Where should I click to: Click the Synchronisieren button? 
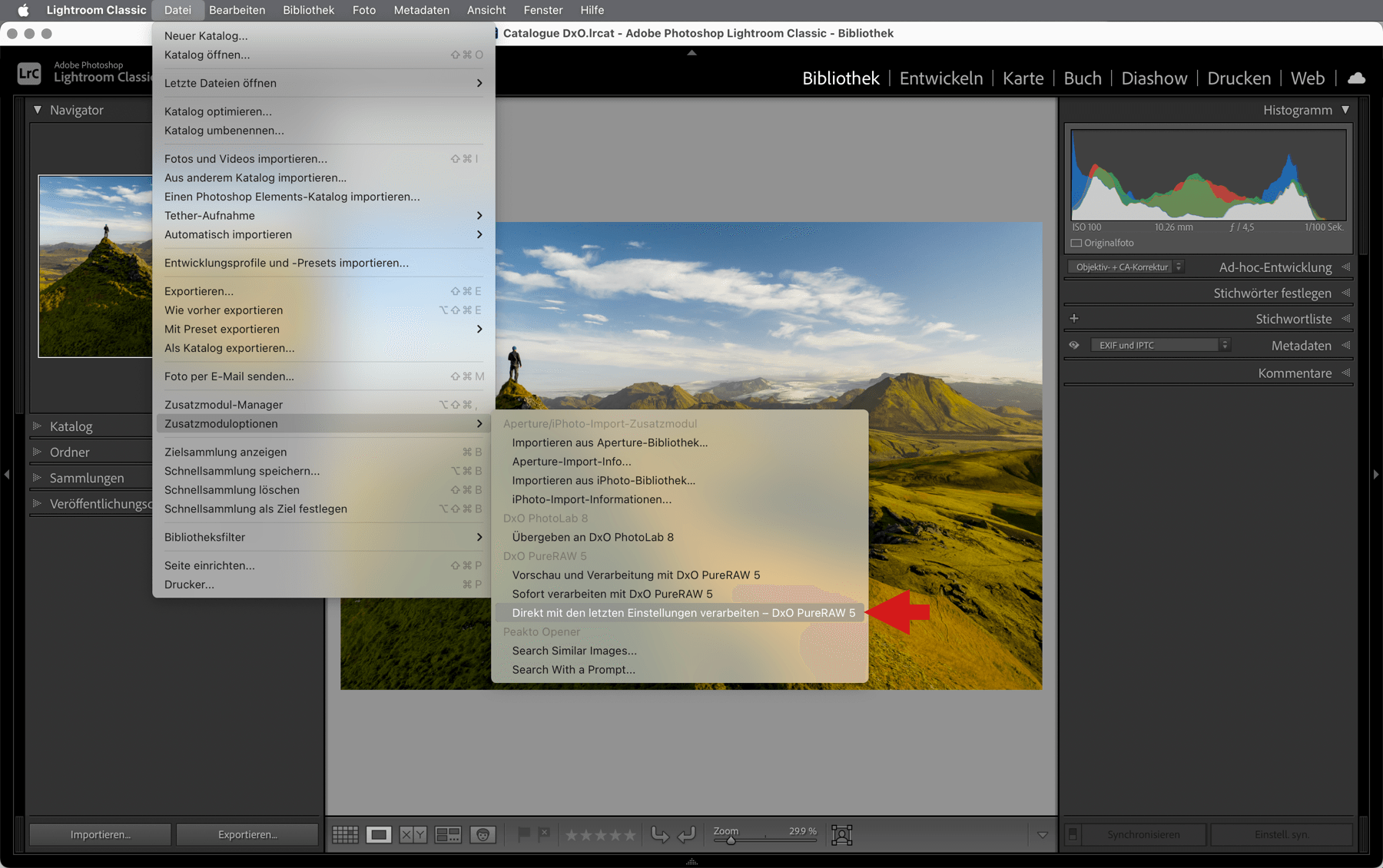click(1143, 834)
